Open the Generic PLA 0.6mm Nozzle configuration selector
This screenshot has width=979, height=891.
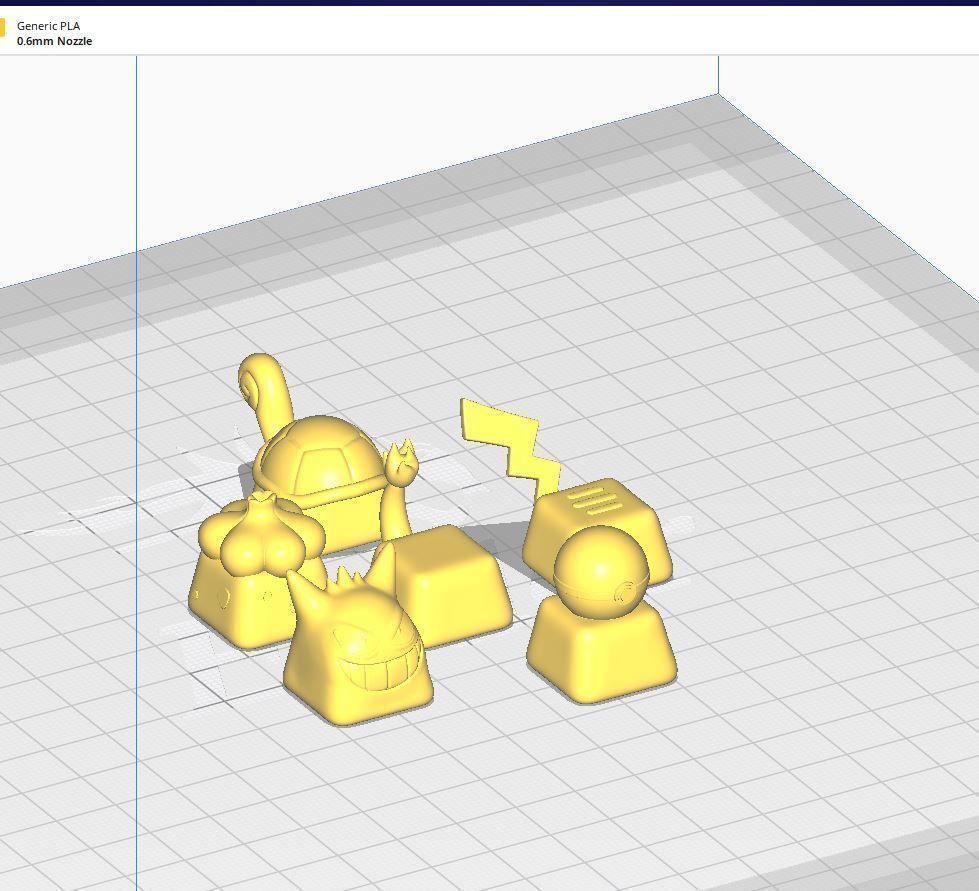click(47, 33)
